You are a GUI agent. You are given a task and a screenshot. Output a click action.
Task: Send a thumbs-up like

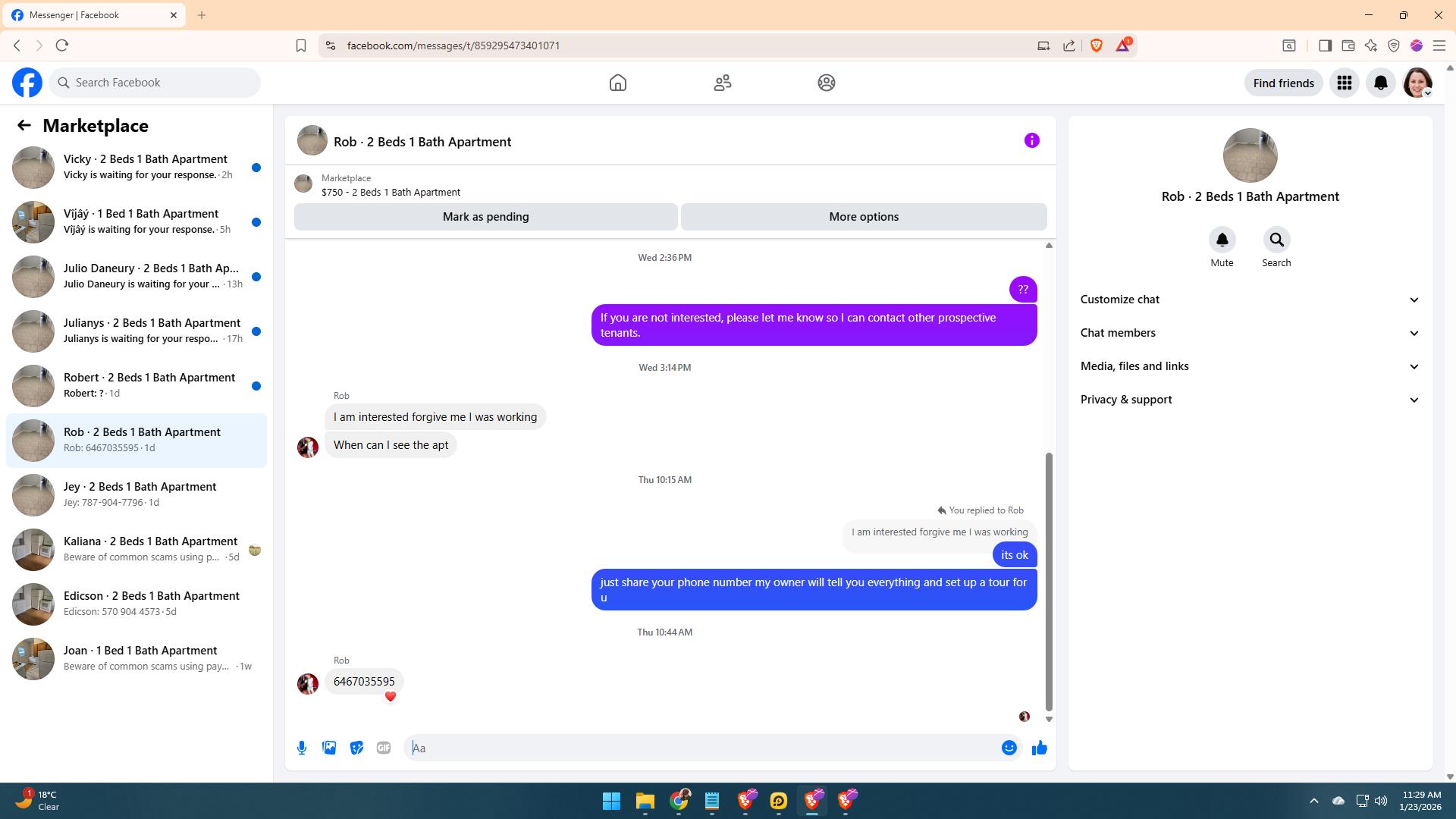(x=1039, y=748)
